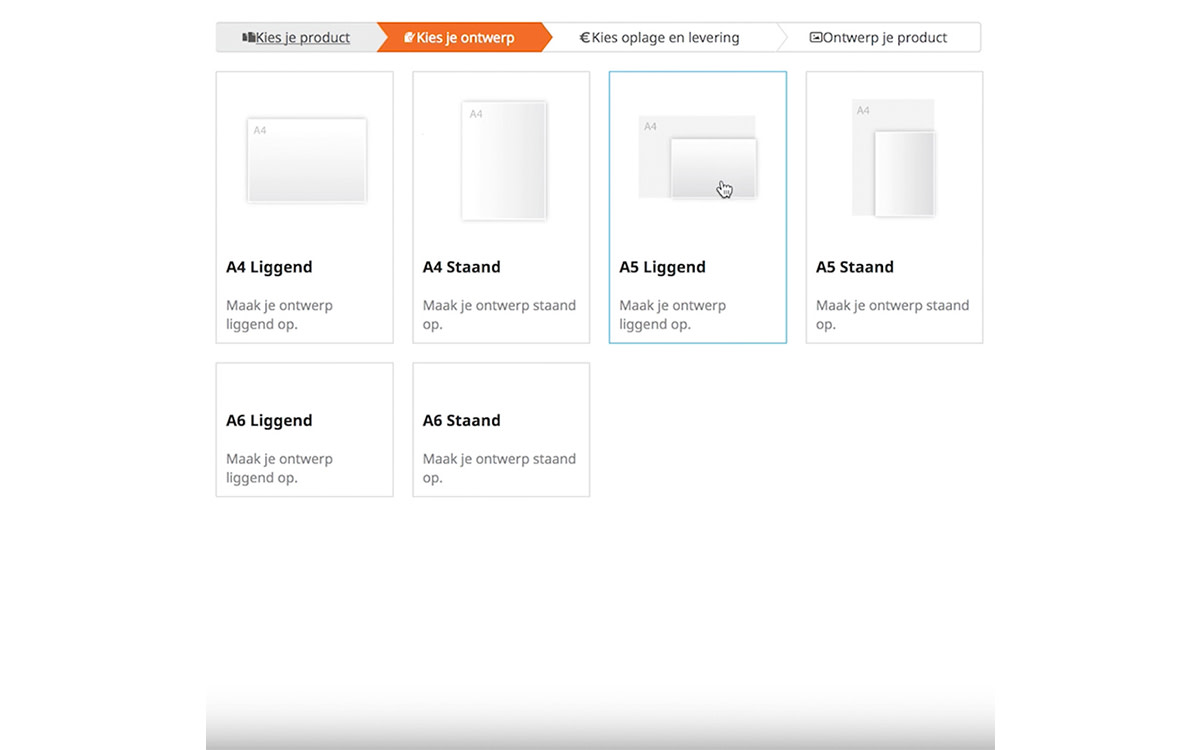
Task: Select the A5 Staand title
Action: [855, 267]
